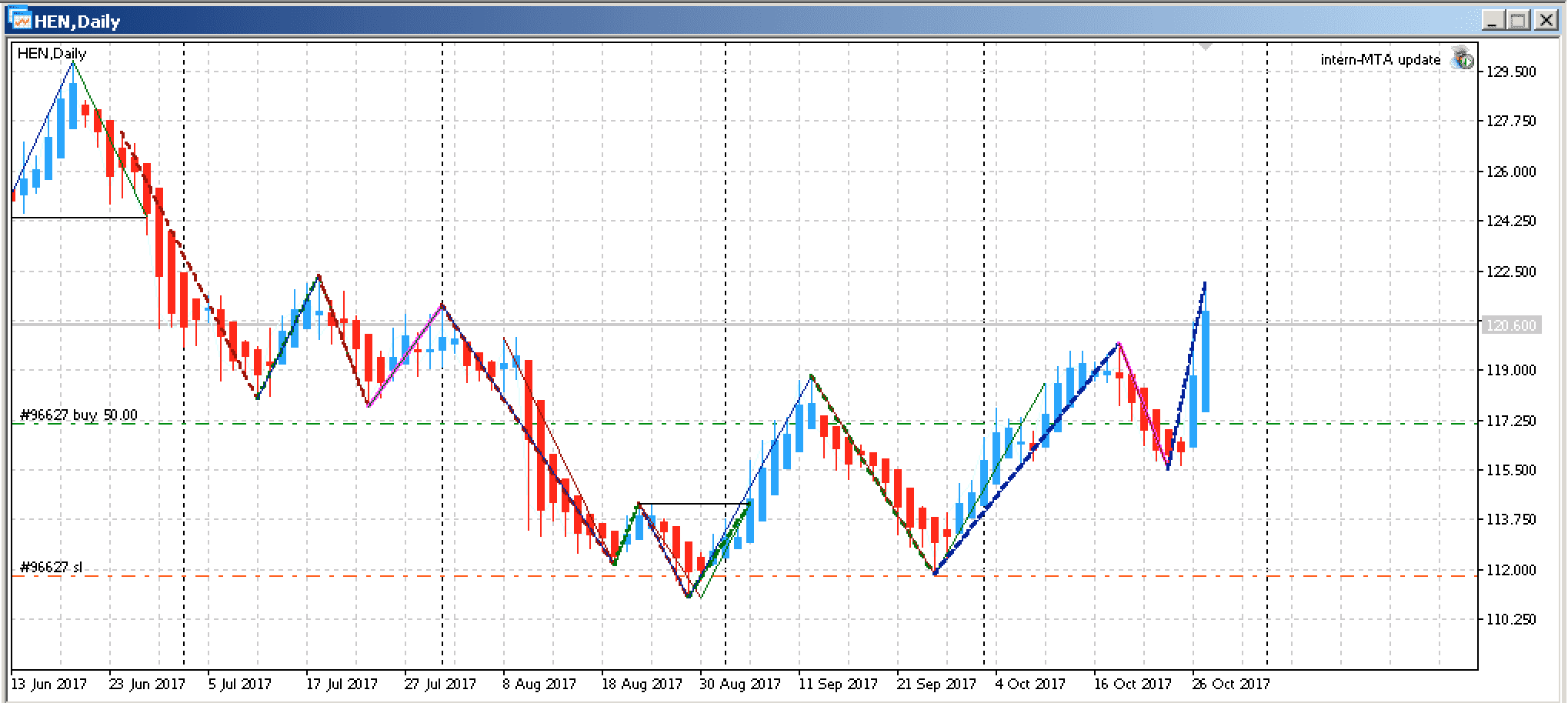Click the last blue candle of 26 Oct
Viewport: 1568px width, 703px height.
click(1206, 361)
